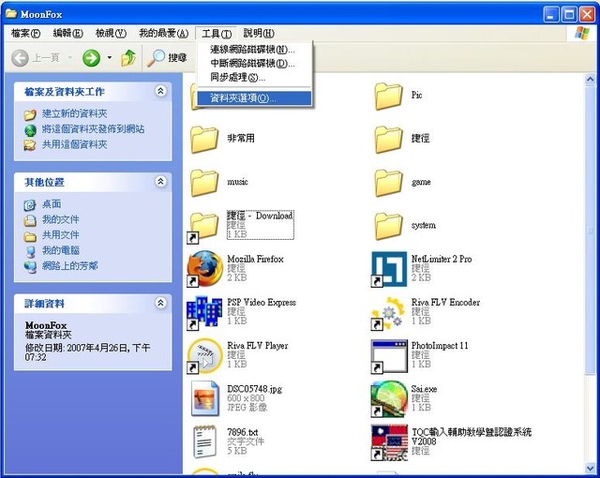Screen dimensions: 600x478
Task: Open the system folder icon
Action: click(x=388, y=226)
